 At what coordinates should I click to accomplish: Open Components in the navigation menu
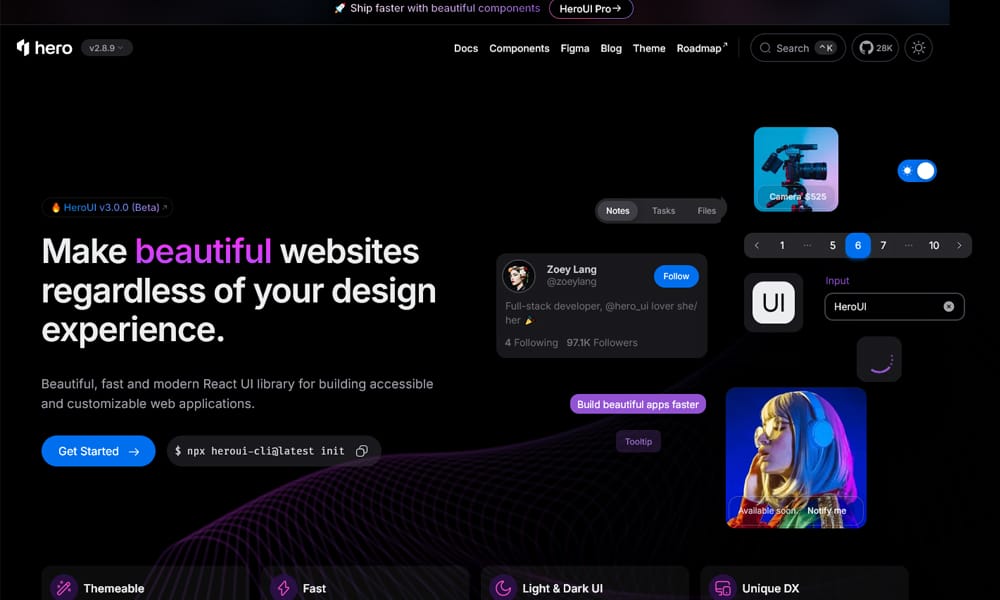click(x=519, y=48)
